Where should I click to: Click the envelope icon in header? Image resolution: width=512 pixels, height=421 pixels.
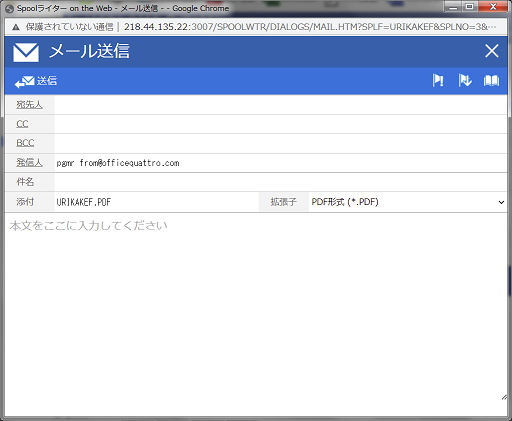coord(26,52)
